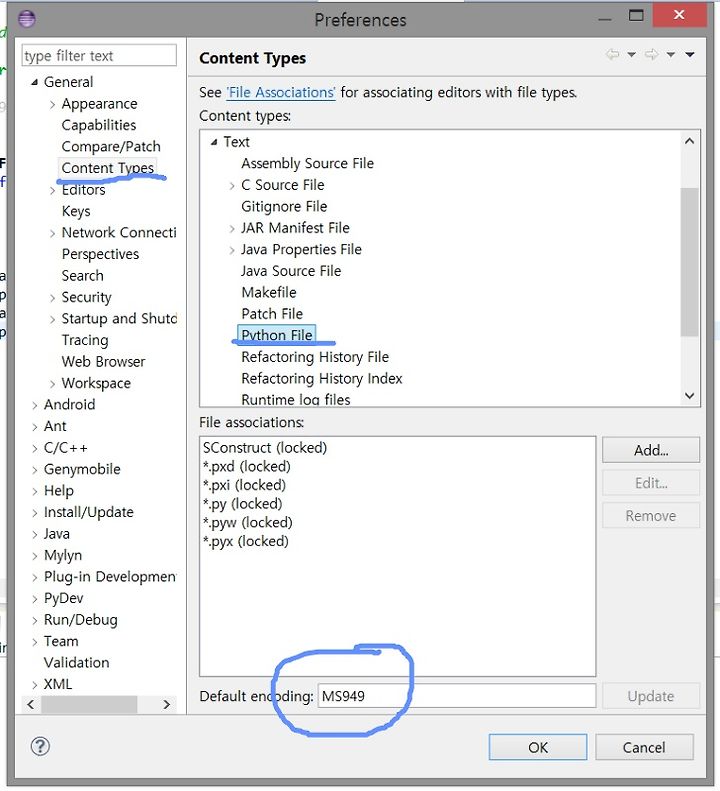Click content types scrollbar down arrow
Image resolution: width=720 pixels, height=791 pixels.
point(689,396)
